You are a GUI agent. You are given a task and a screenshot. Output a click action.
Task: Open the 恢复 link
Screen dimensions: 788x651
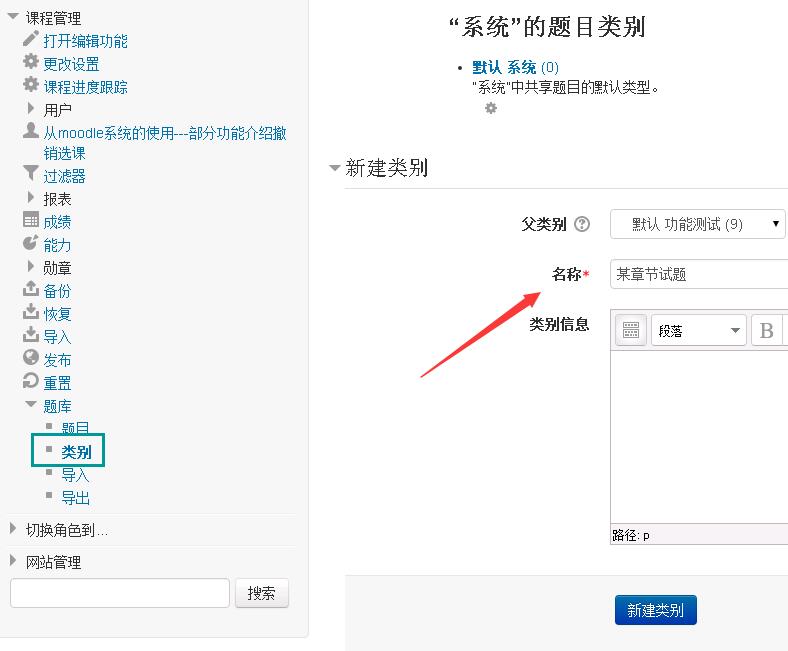pos(57,314)
